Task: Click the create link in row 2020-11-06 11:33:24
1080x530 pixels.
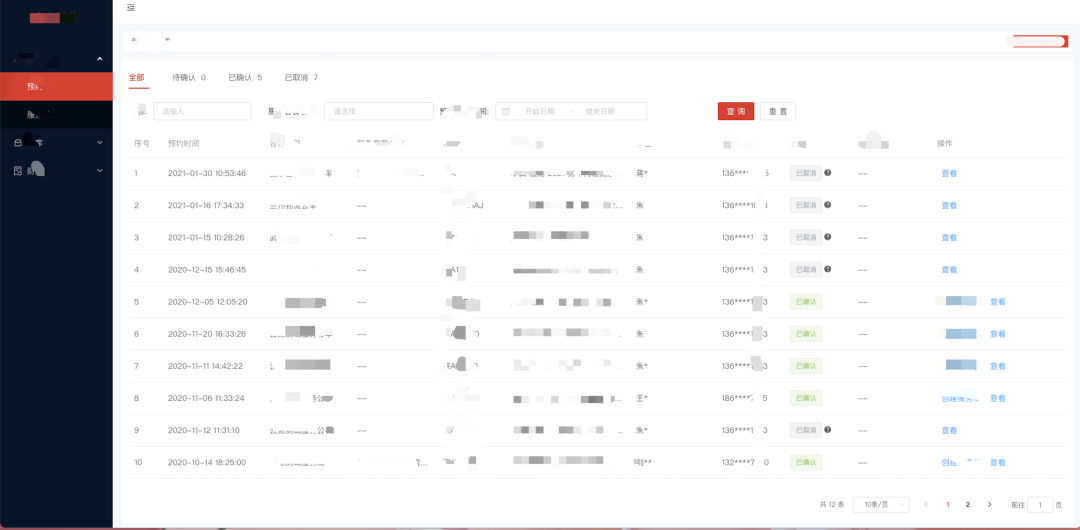Action: pyautogui.click(x=960, y=398)
